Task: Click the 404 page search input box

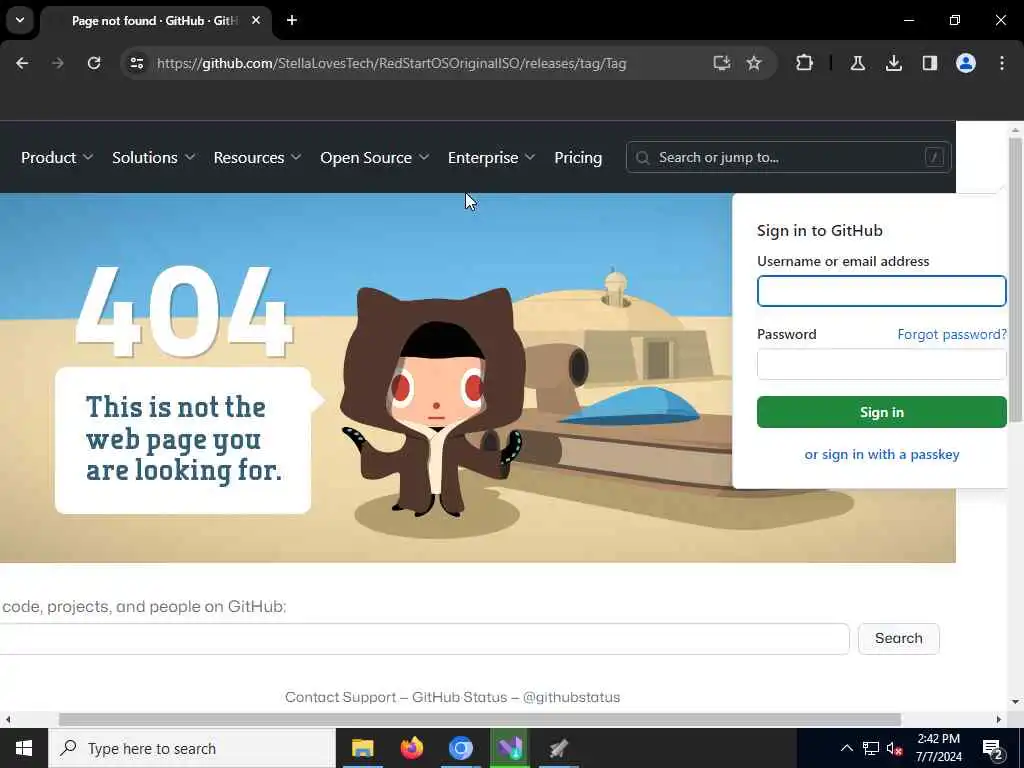Action: [x=423, y=639]
